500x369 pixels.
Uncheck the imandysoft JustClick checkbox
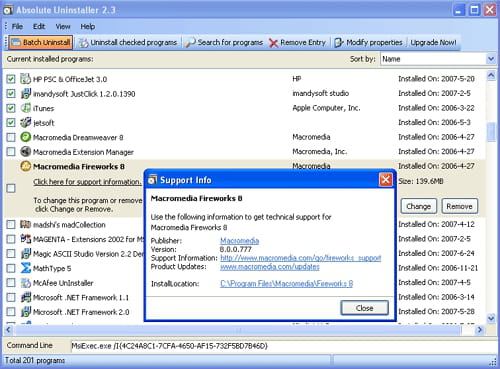[11, 94]
